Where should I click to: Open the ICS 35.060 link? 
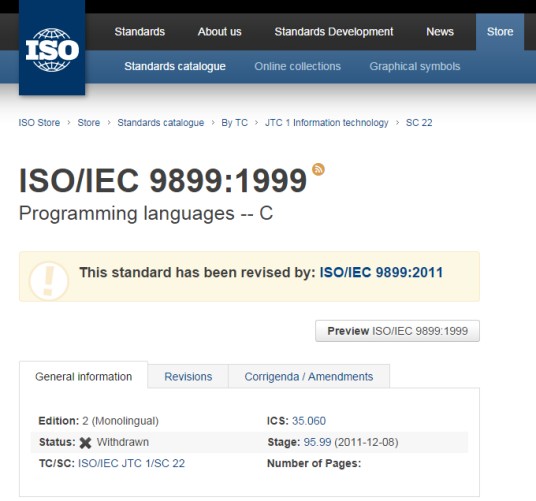[x=309, y=421]
